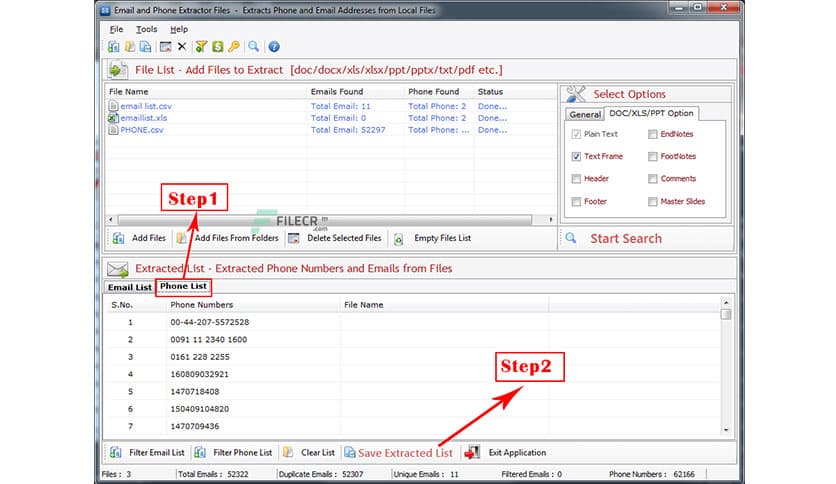Viewport: 836px width, 484px height.
Task: Select phone number '1470709436'
Action: tap(195, 426)
